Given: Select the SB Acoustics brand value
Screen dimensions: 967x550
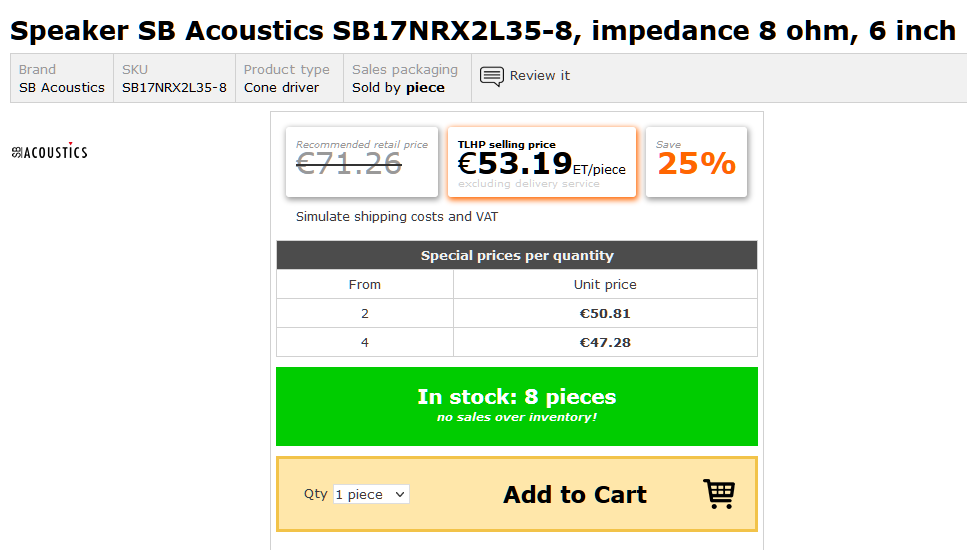Looking at the screenshot, I should tap(62, 88).
